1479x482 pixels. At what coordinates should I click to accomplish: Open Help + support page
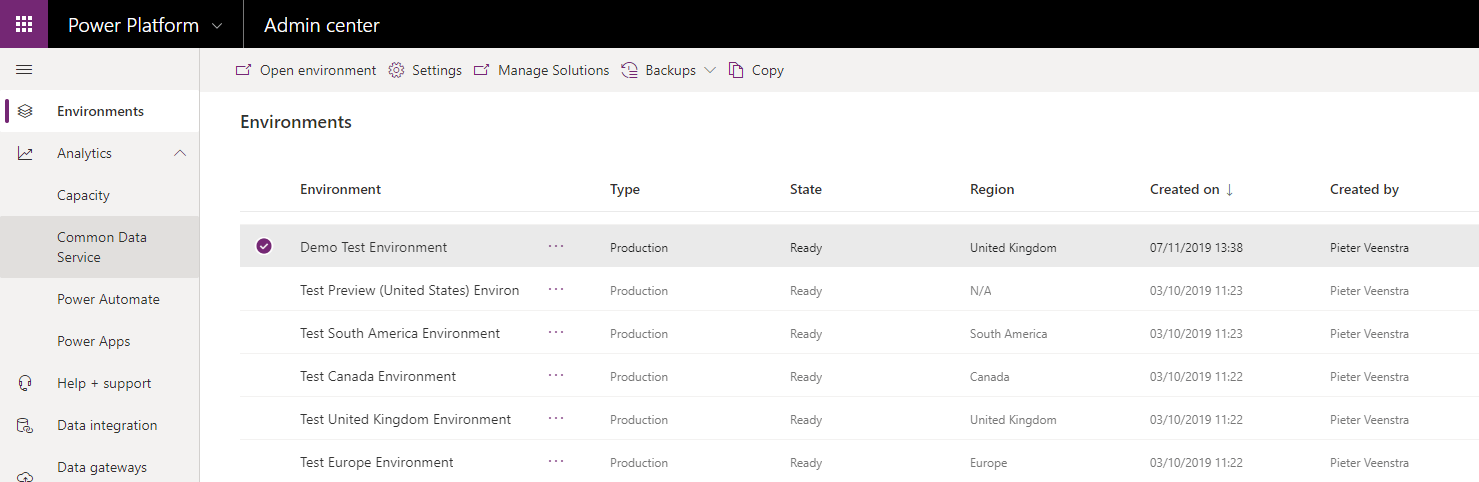(x=104, y=383)
